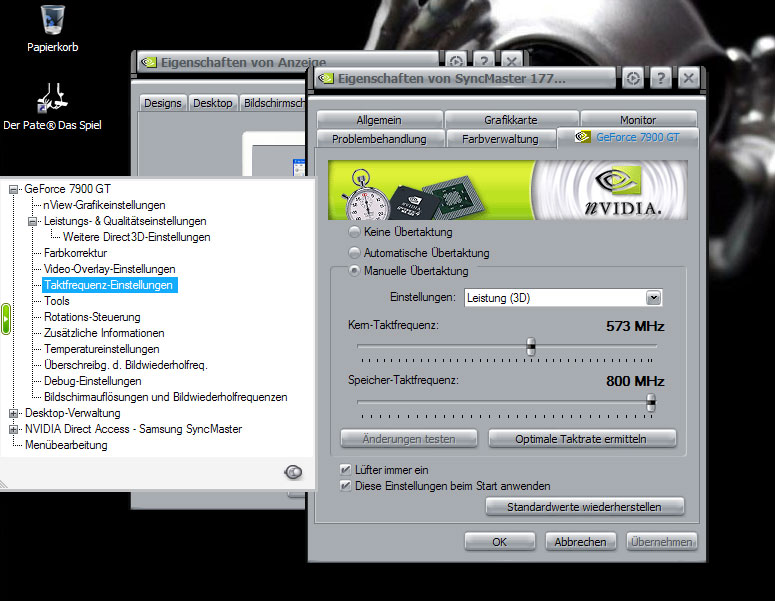
Task: Select Desktop-Verwaltung tree label
Action: coord(73,413)
